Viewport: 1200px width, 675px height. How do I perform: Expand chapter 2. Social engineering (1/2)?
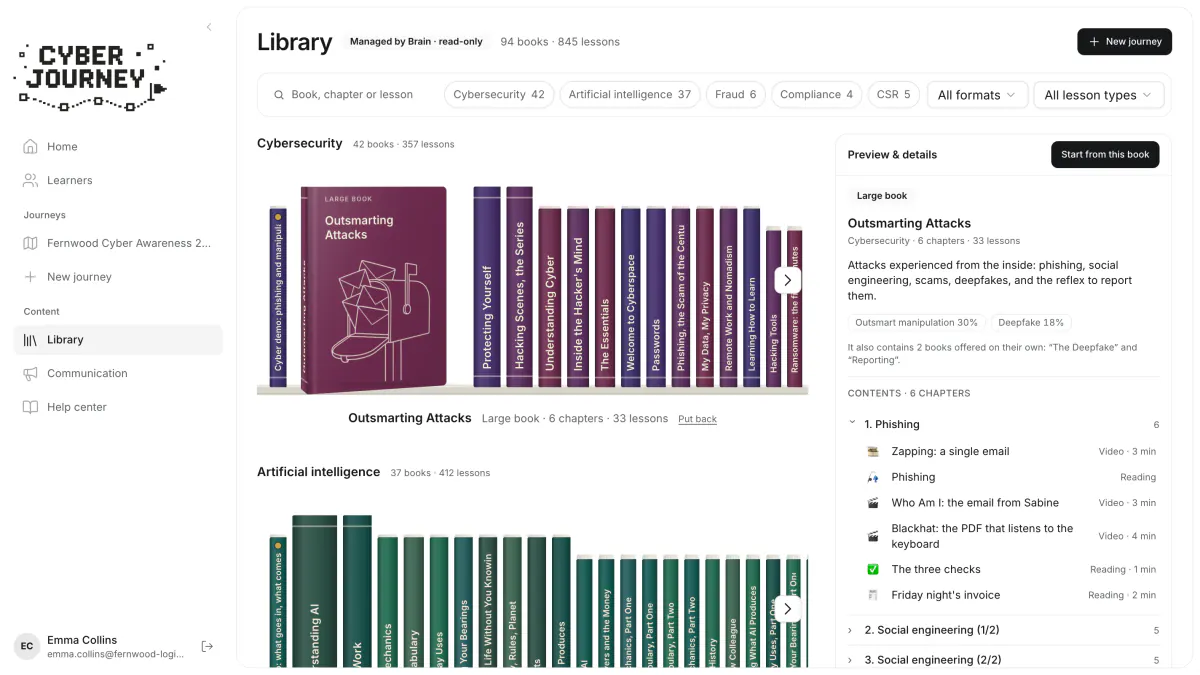(1003, 630)
